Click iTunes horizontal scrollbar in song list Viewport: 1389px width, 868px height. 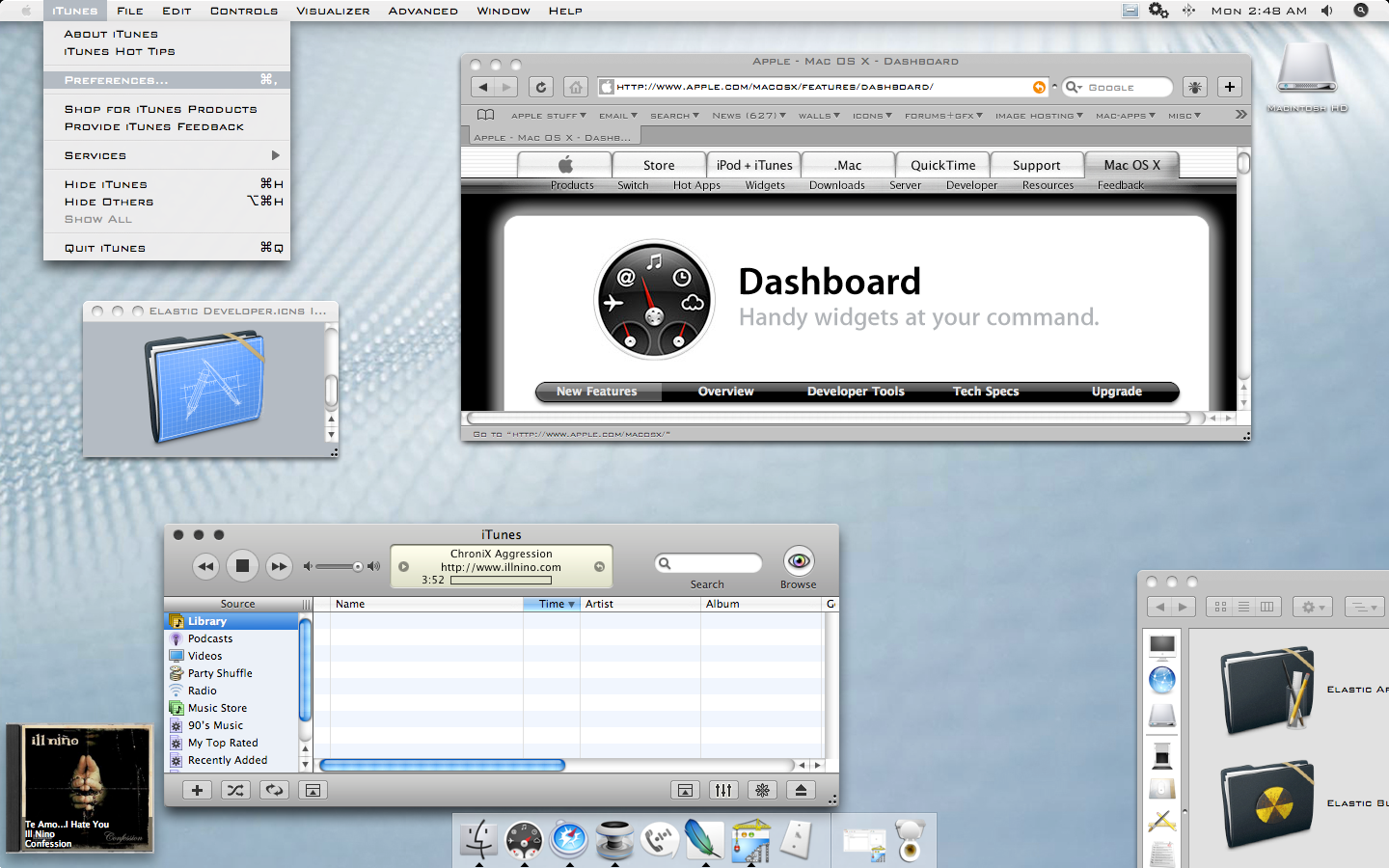click(442, 766)
